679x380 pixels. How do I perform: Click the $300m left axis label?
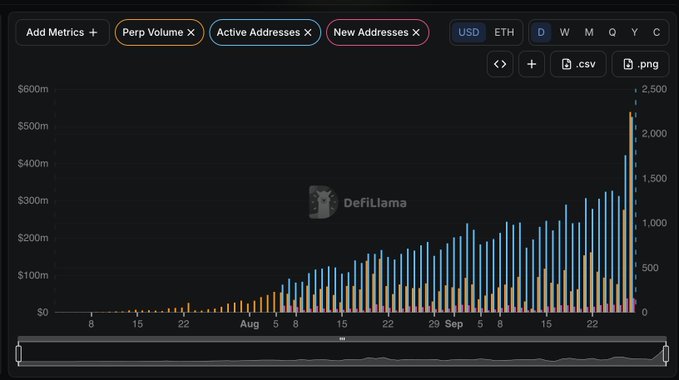pyautogui.click(x=33, y=201)
